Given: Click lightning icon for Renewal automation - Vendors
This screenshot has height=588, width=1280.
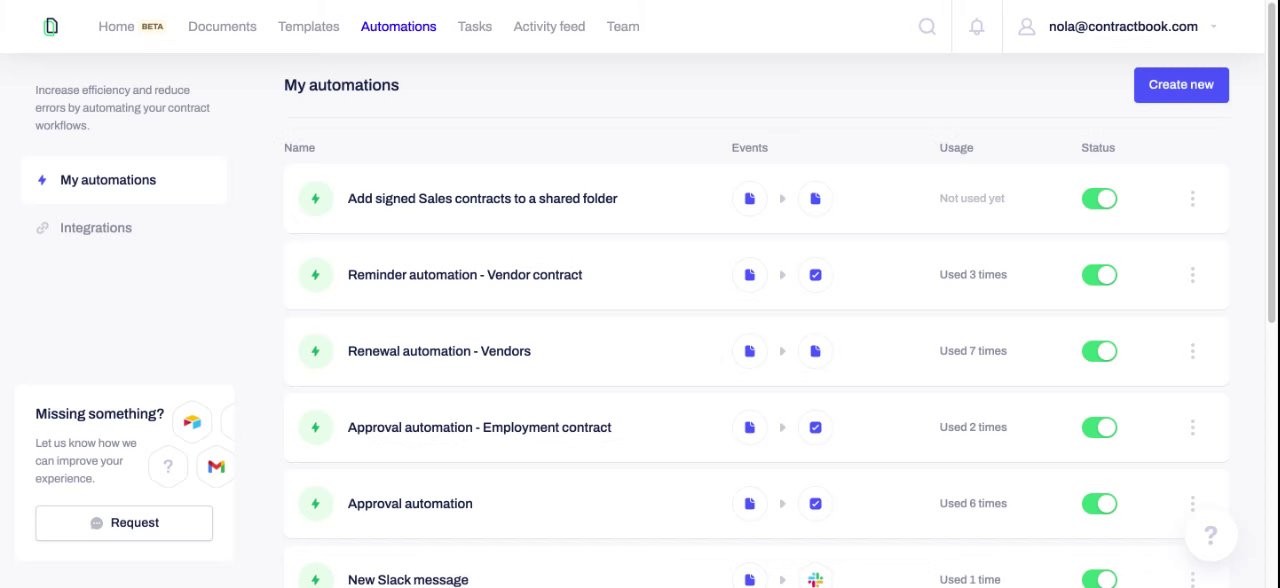Looking at the screenshot, I should (315, 351).
